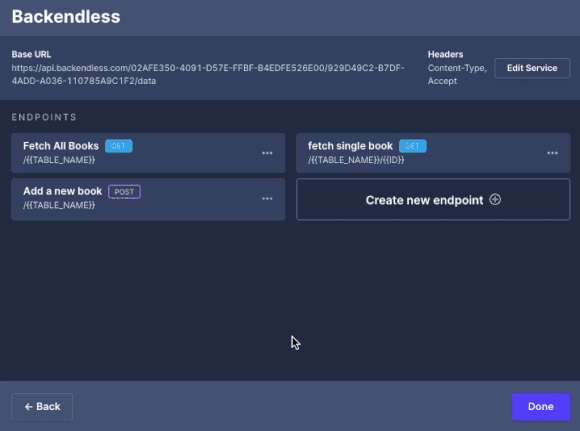Open the fetch single book endpoint
This screenshot has height=431, width=580.
(433, 153)
